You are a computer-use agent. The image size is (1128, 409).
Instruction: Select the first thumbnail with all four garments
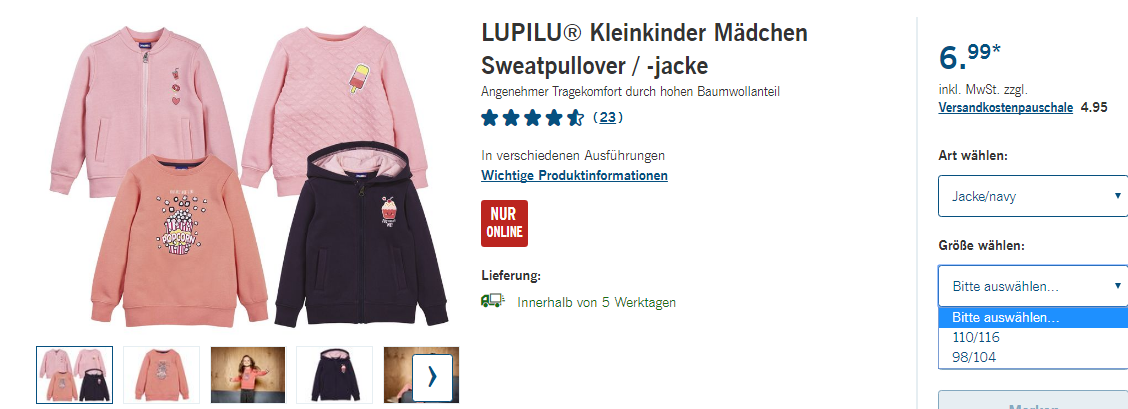(x=75, y=374)
